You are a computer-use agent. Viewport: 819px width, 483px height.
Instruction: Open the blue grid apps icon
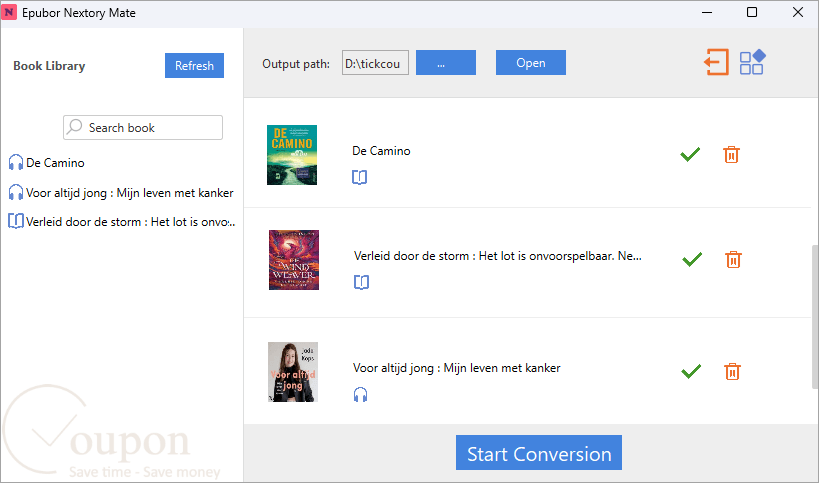(752, 62)
